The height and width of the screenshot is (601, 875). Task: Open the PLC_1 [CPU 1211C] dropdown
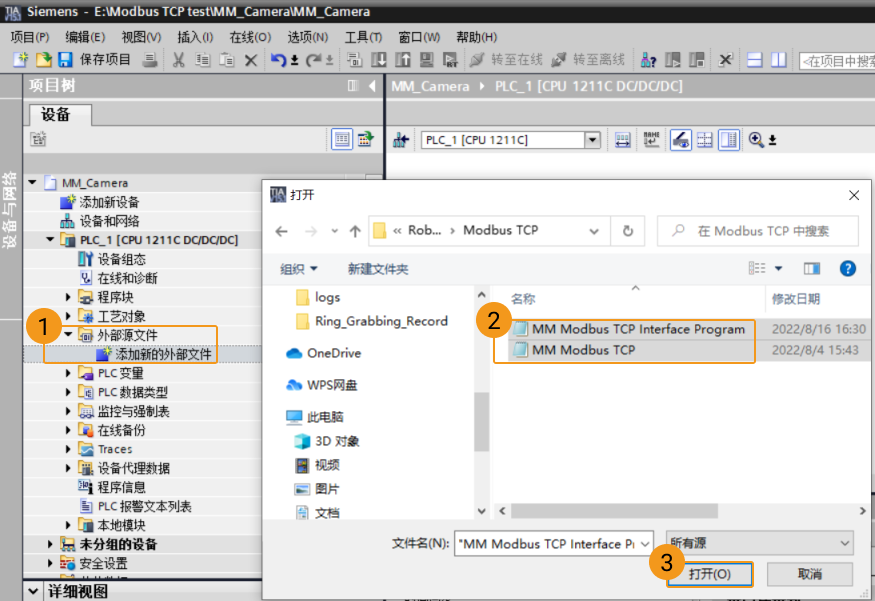tap(593, 139)
